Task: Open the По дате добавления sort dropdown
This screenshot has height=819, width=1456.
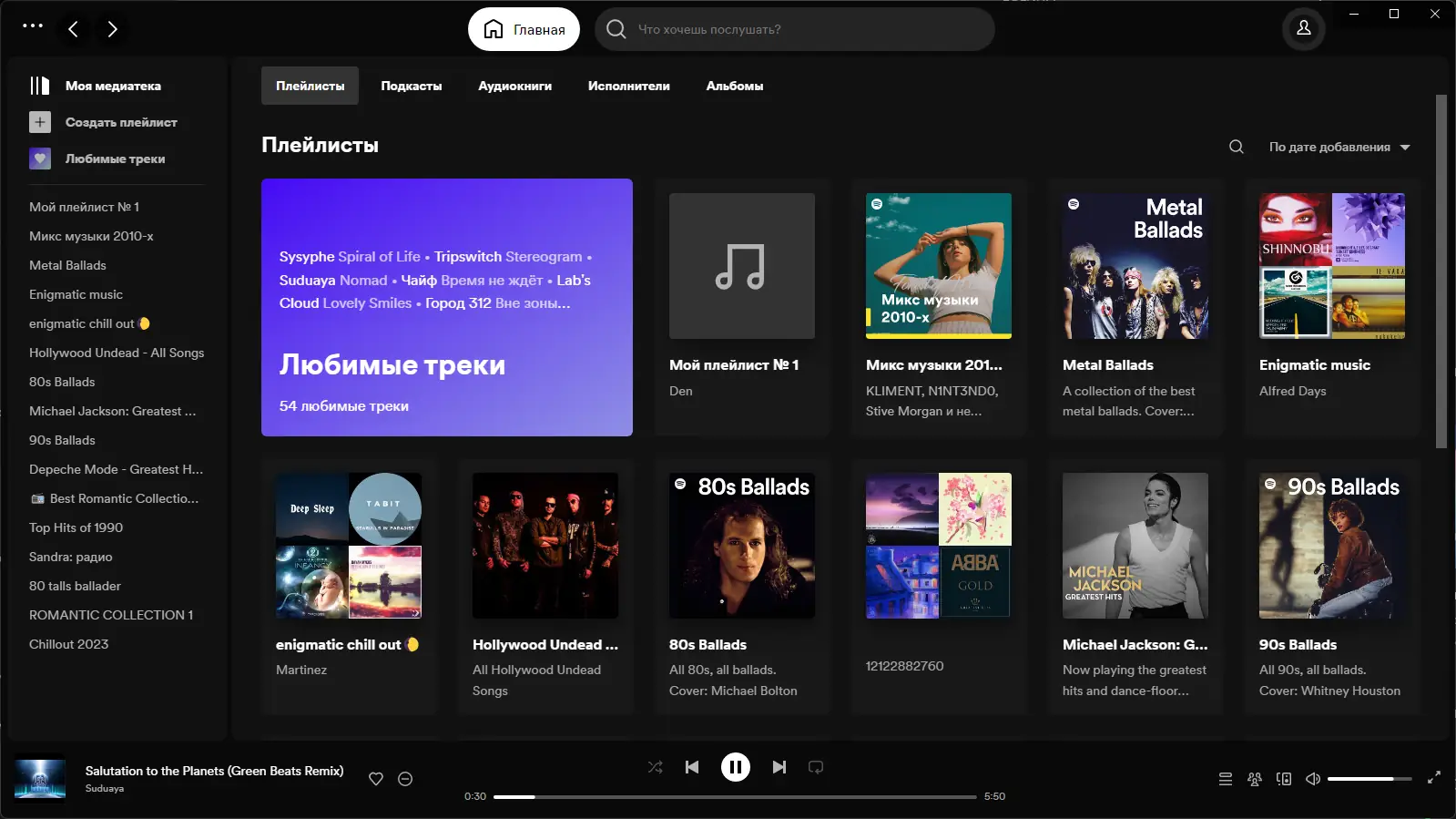Action: click(1339, 147)
